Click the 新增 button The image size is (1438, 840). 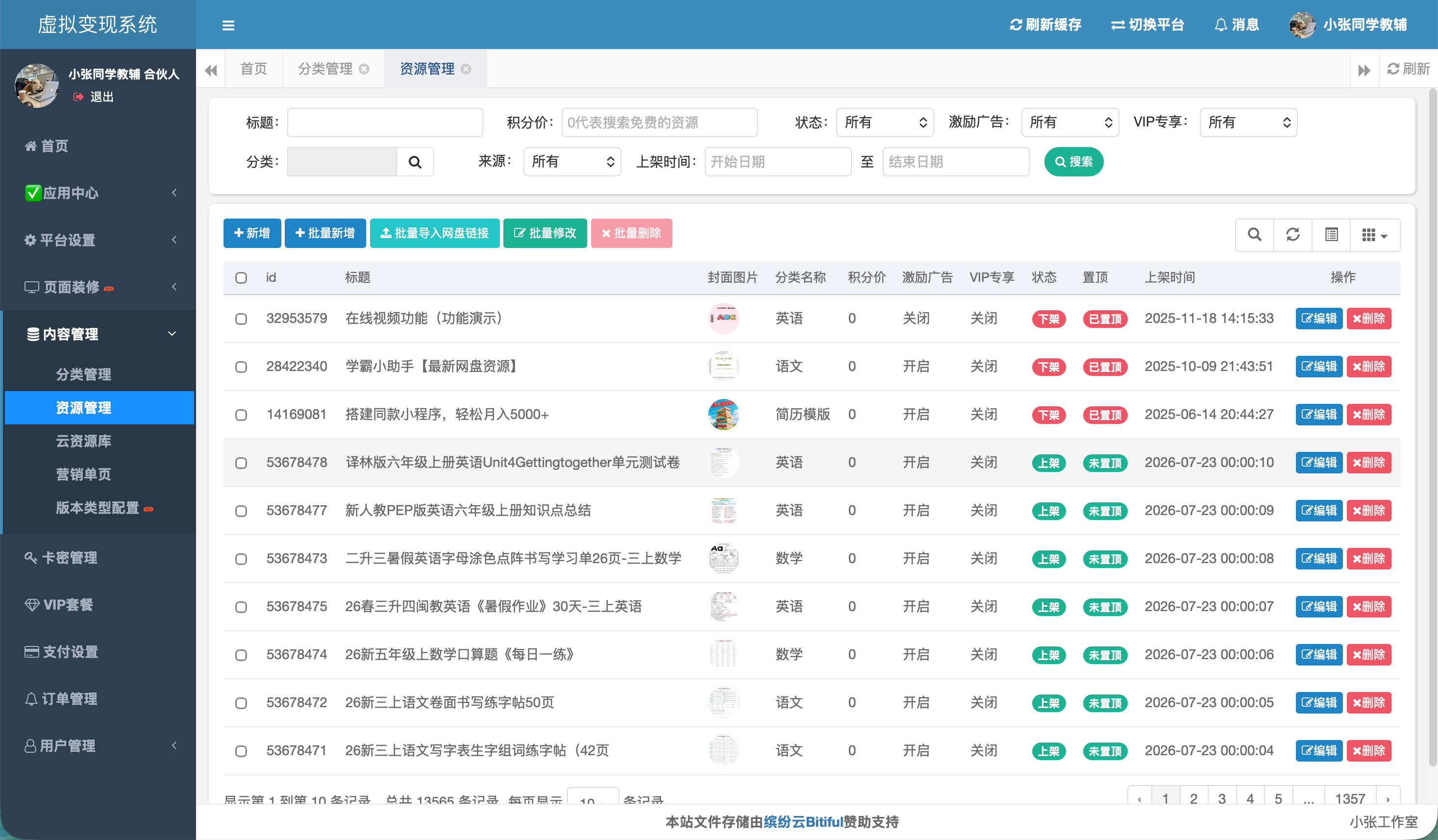(251, 233)
